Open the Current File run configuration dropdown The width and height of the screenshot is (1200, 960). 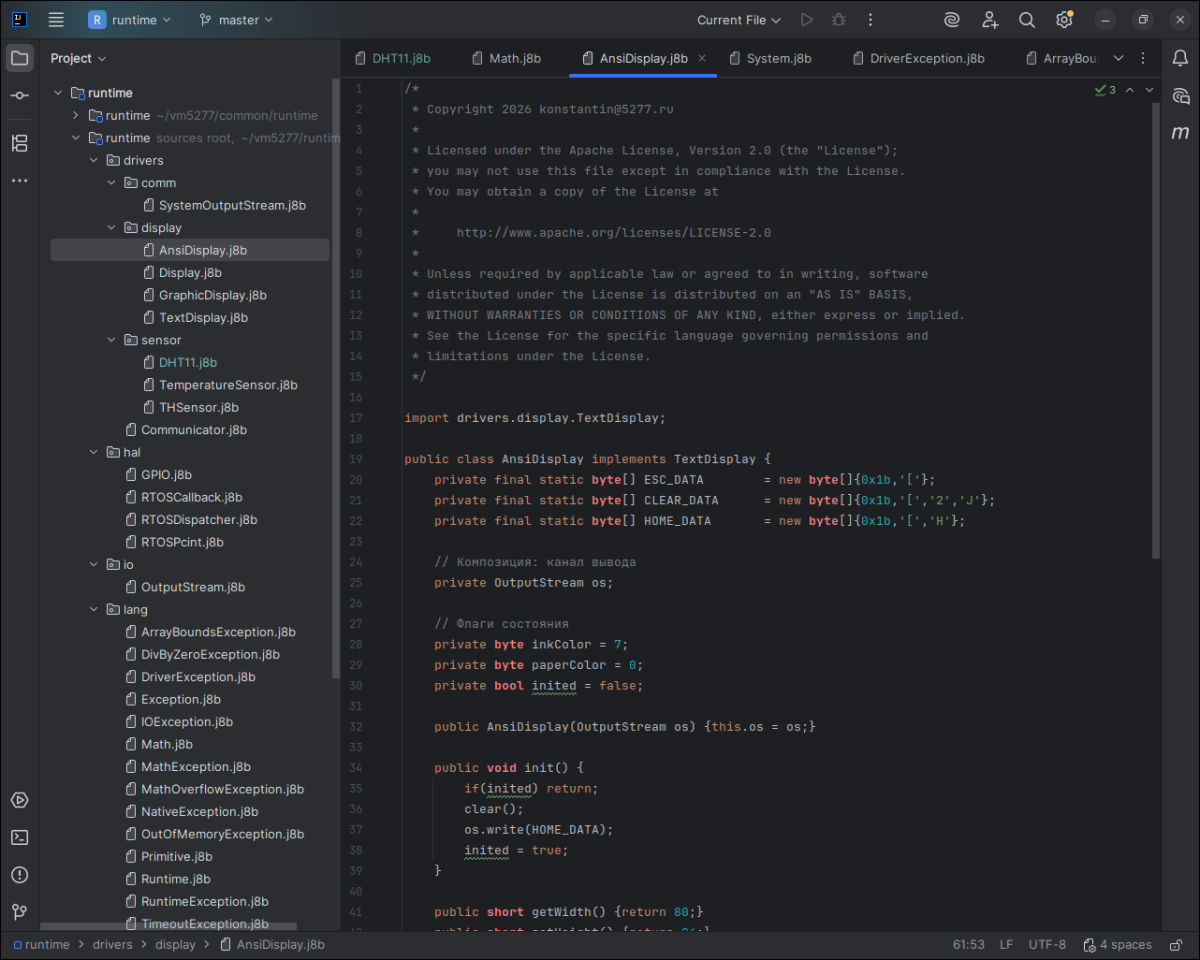click(x=739, y=20)
